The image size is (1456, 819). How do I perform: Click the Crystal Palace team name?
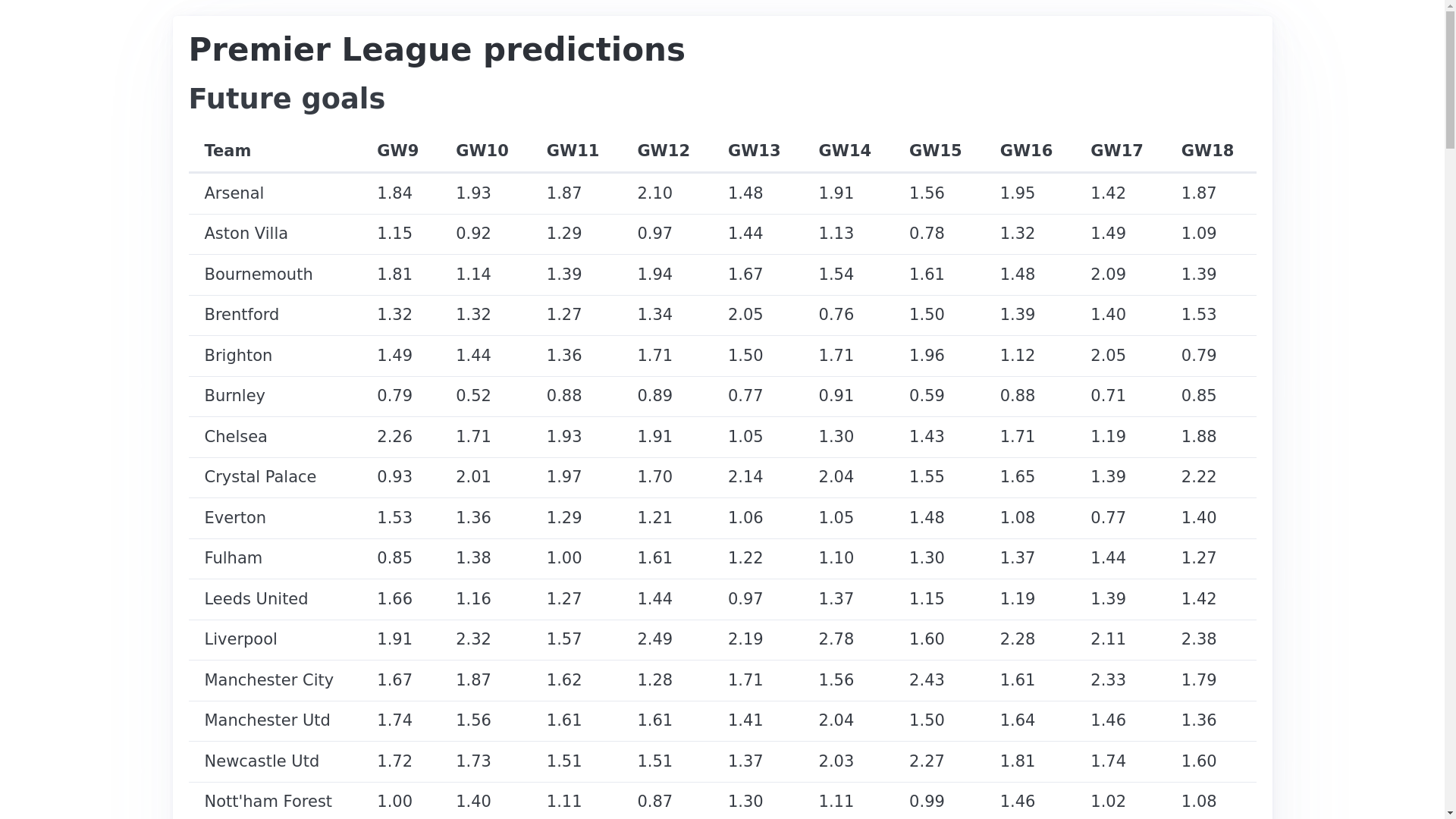coord(260,477)
